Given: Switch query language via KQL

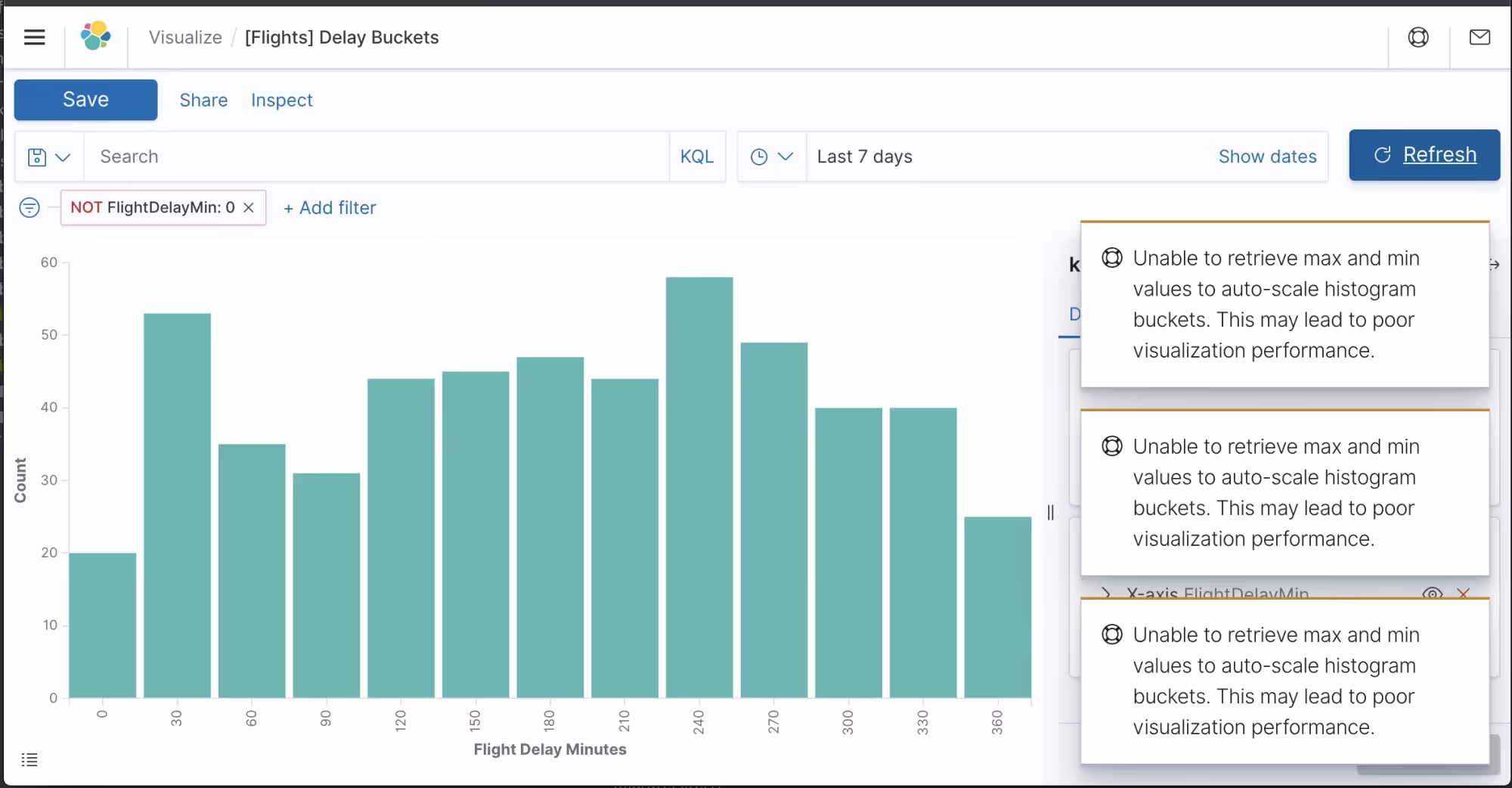Looking at the screenshot, I should 696,157.
